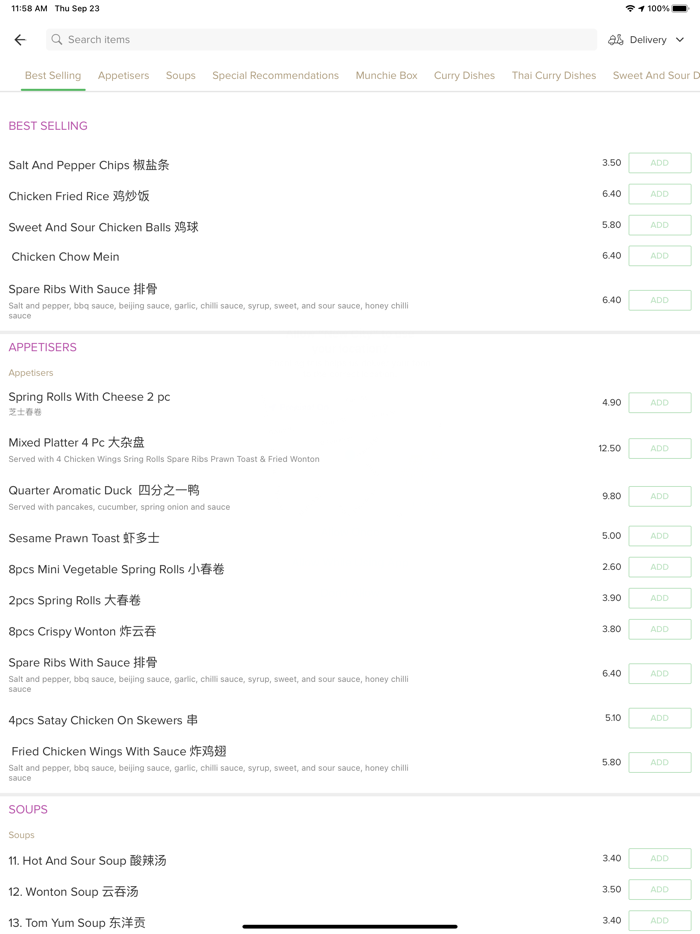Switch to the Appetisers tab
The height and width of the screenshot is (934, 700).
tap(123, 76)
